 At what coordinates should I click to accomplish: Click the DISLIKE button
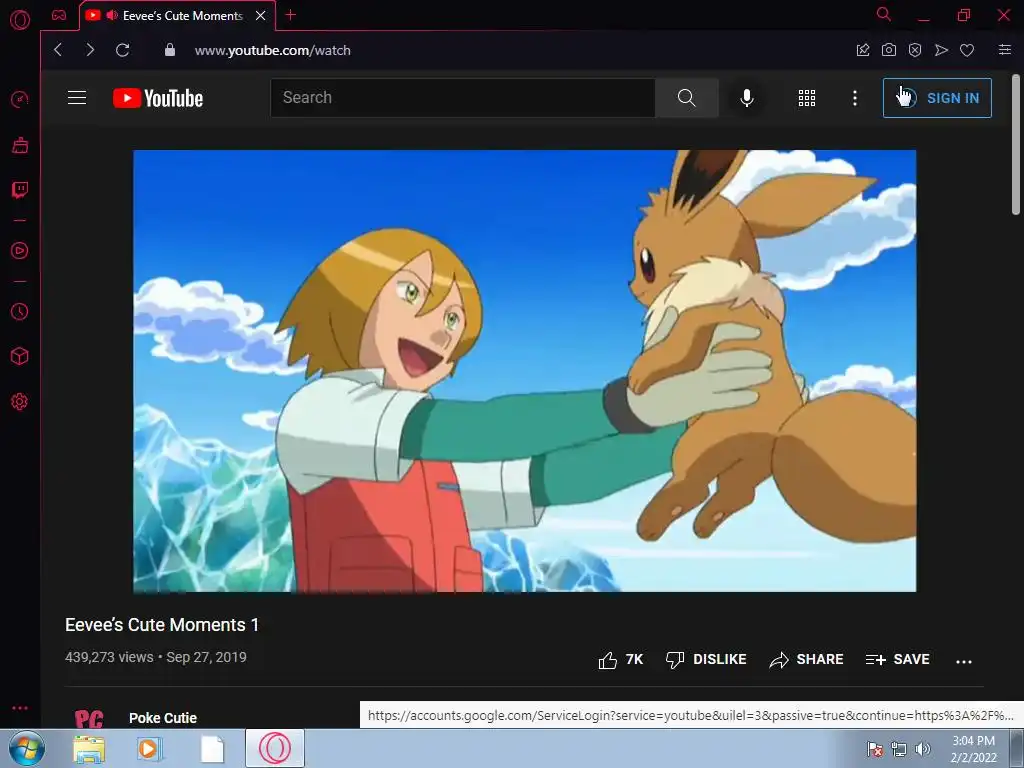coord(706,660)
